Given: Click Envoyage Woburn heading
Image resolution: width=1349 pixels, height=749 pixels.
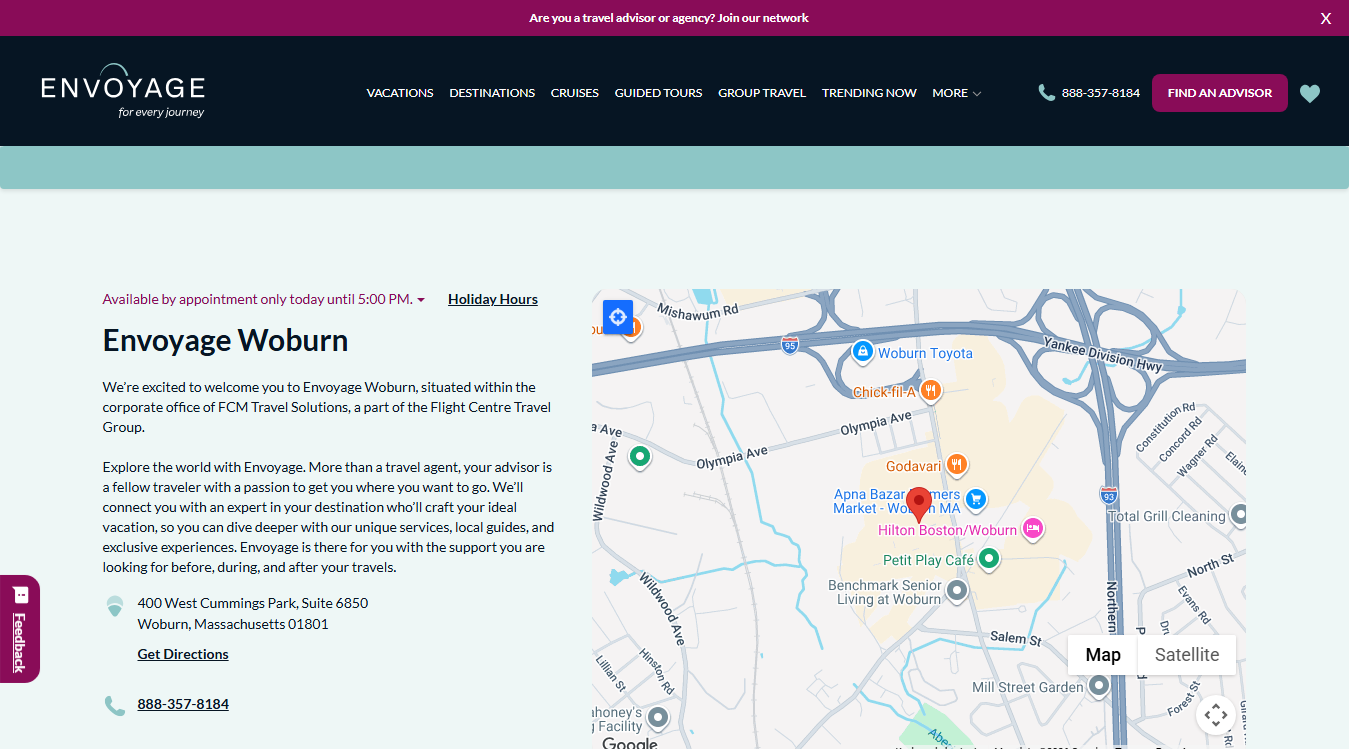Looking at the screenshot, I should (226, 340).
